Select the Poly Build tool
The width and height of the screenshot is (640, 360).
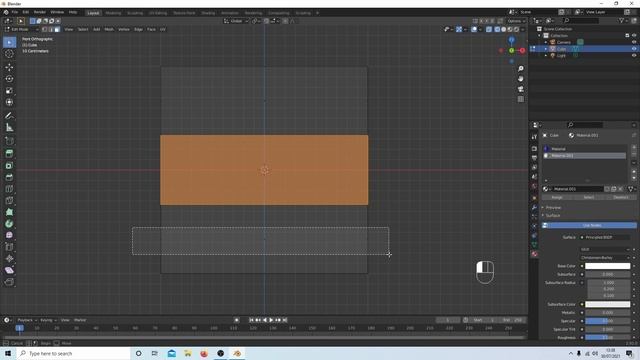pyautogui.click(x=9, y=212)
